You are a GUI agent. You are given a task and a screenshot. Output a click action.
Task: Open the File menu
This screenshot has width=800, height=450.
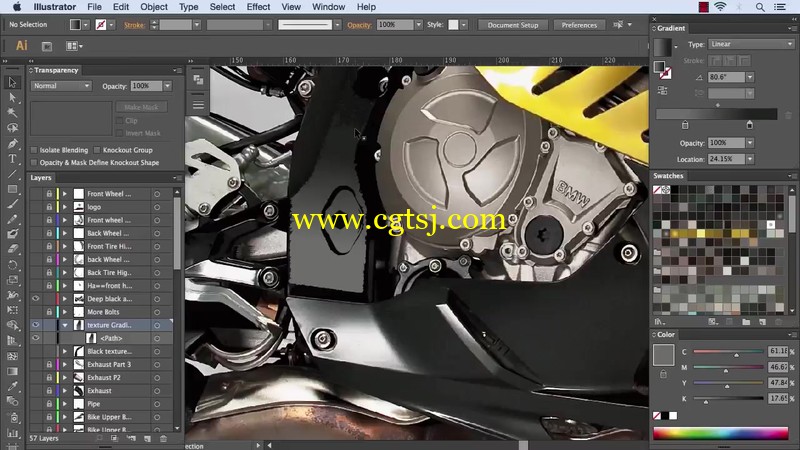[94, 7]
